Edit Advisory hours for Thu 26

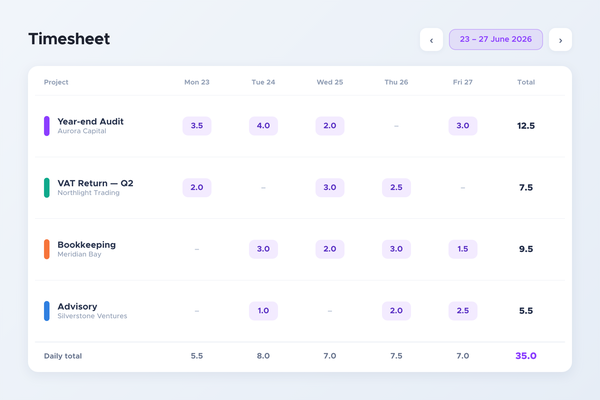click(x=396, y=311)
